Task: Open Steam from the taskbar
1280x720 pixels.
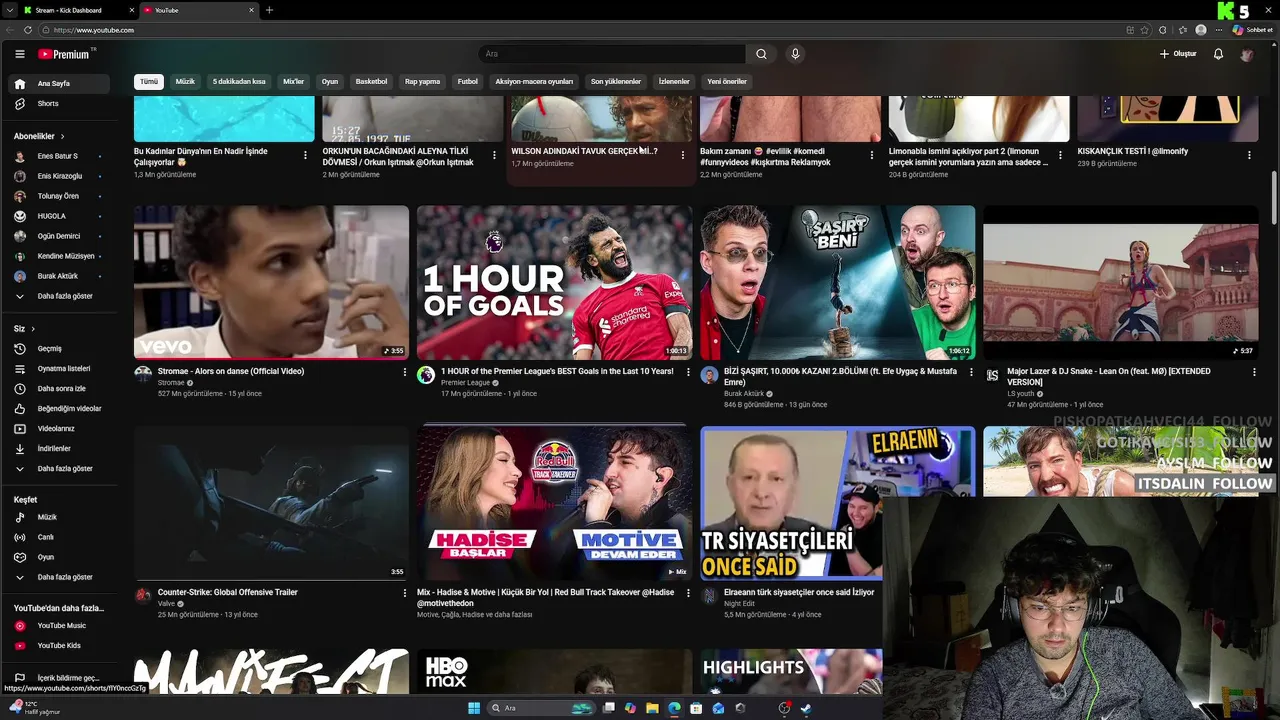Action: click(x=806, y=708)
